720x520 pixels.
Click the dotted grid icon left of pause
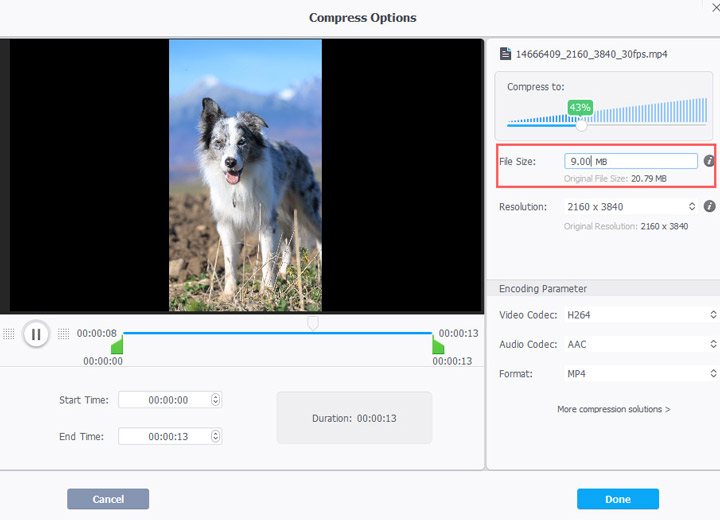9,334
